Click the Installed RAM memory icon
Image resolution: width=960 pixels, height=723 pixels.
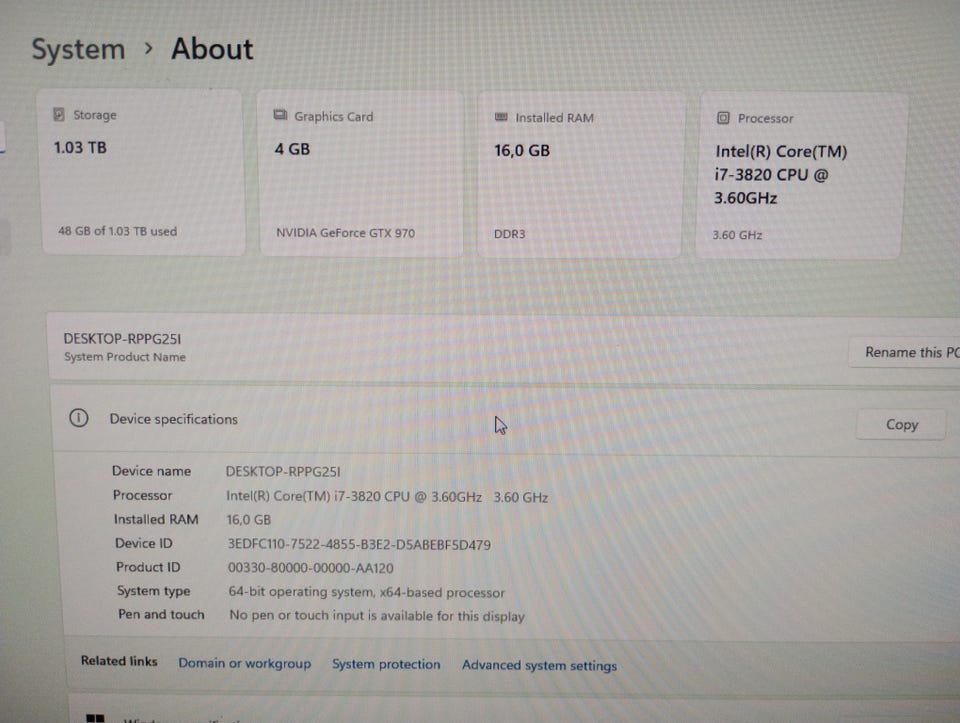[x=501, y=117]
